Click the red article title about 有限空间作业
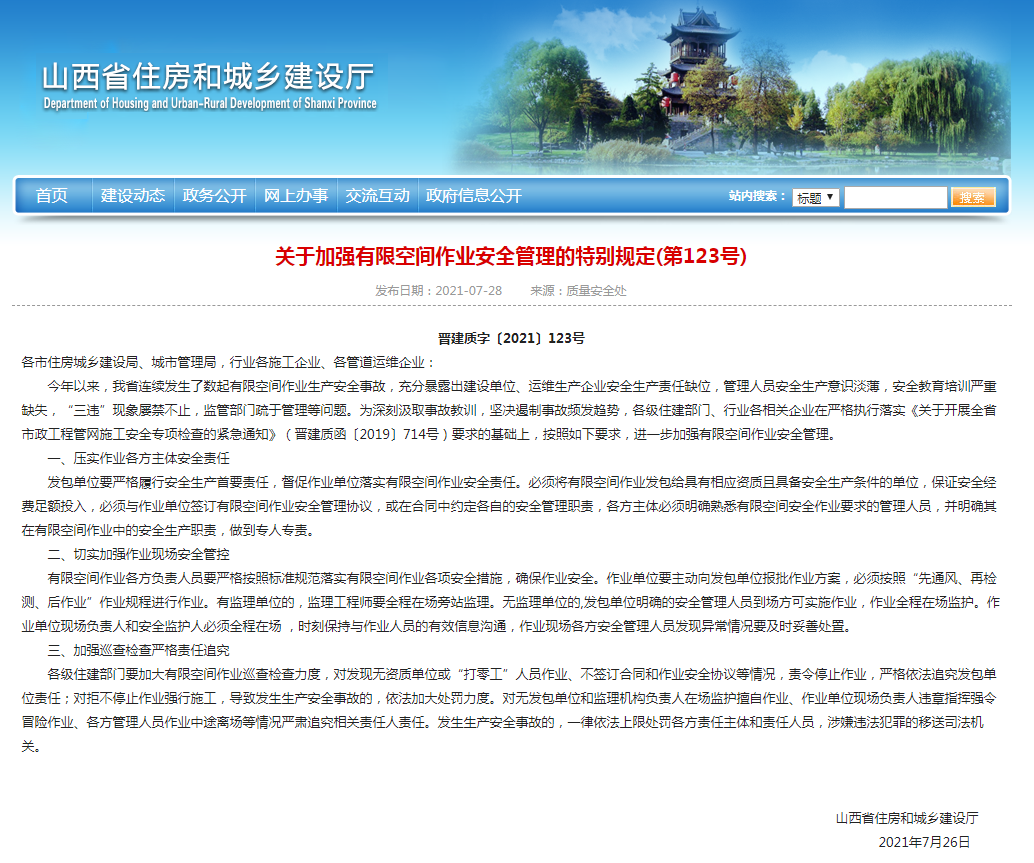The height and width of the screenshot is (863, 1034). coord(511,257)
